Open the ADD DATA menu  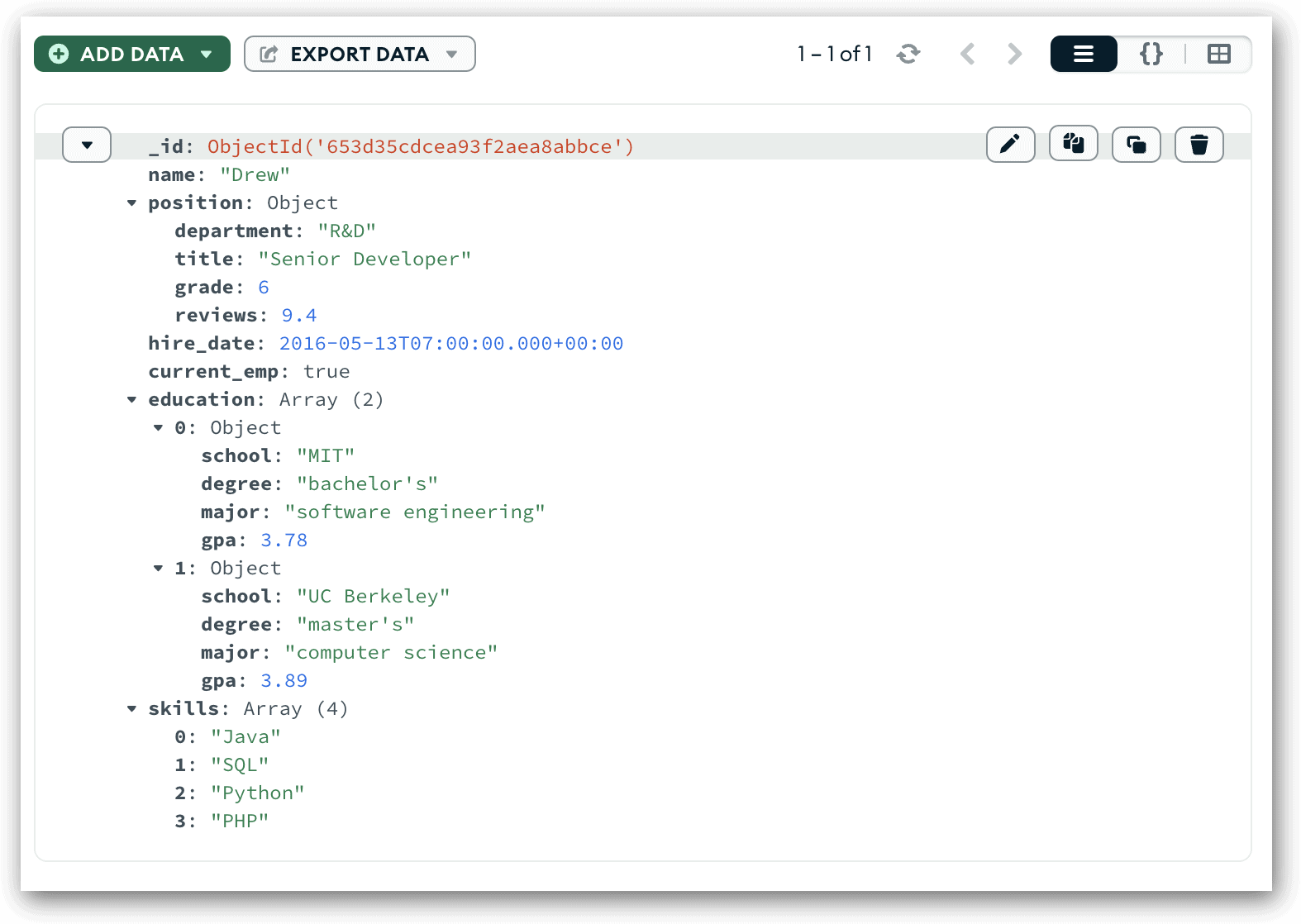coord(132,54)
